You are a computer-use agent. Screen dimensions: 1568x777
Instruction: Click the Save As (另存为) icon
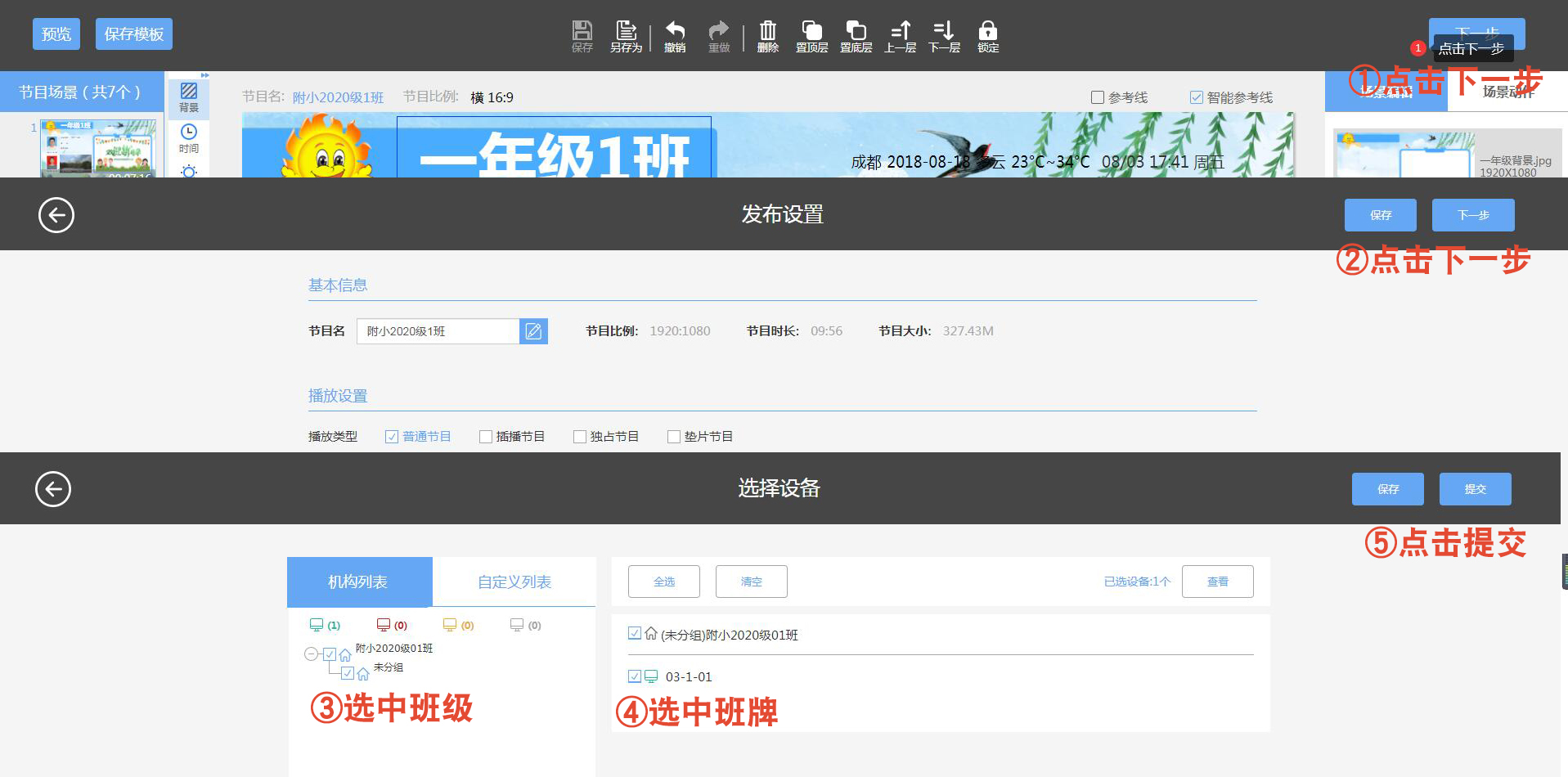(626, 36)
